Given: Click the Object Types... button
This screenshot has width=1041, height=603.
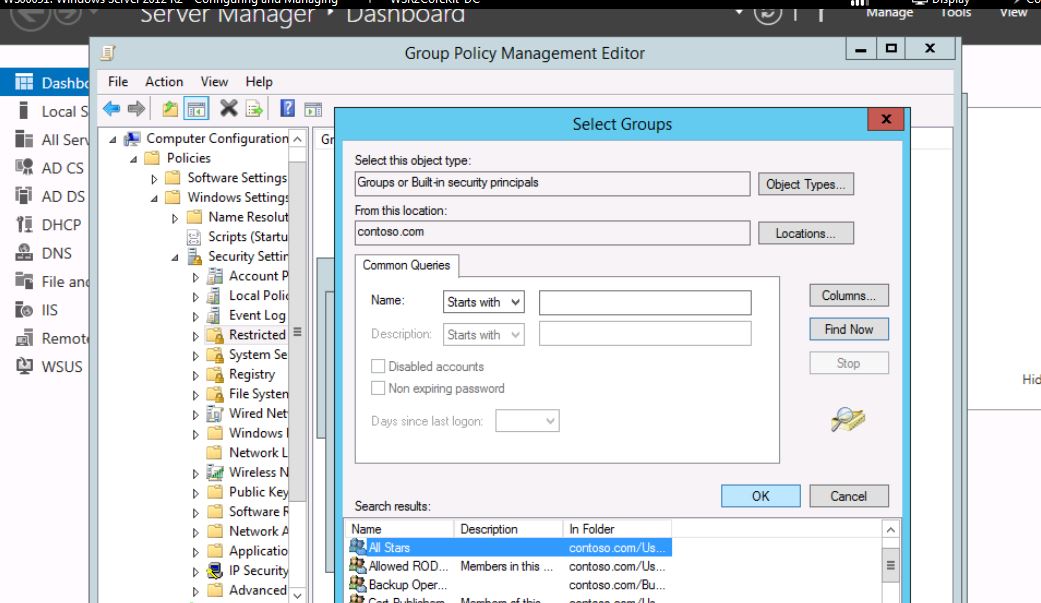Looking at the screenshot, I should click(x=806, y=184).
